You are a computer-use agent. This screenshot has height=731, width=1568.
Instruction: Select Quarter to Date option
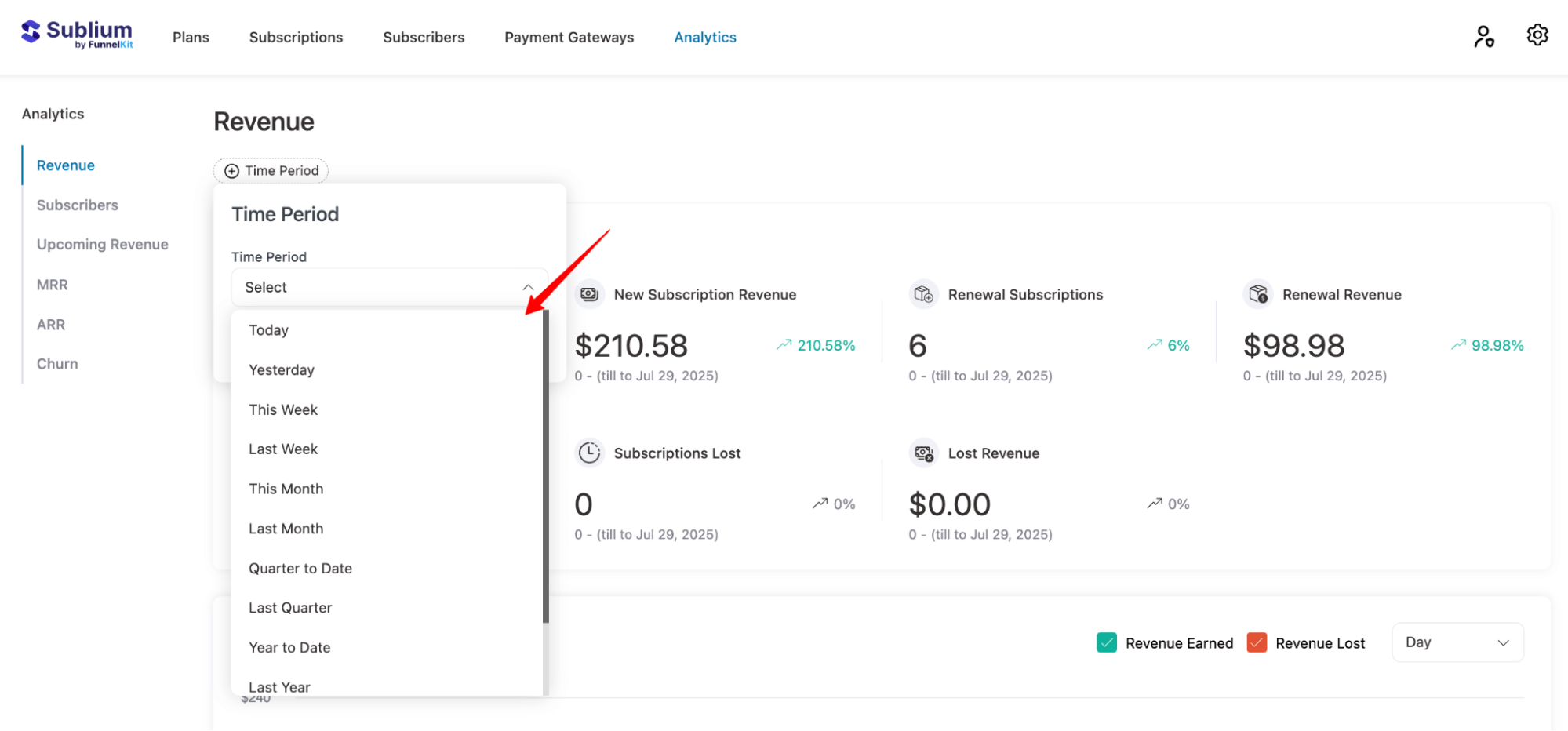coord(300,569)
